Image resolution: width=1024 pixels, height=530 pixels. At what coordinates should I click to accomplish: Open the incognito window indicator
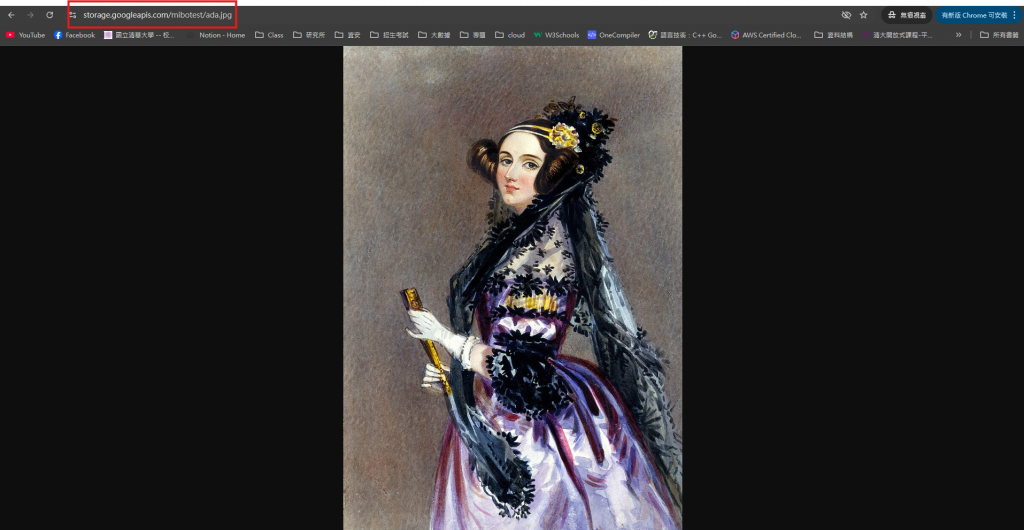click(x=906, y=15)
